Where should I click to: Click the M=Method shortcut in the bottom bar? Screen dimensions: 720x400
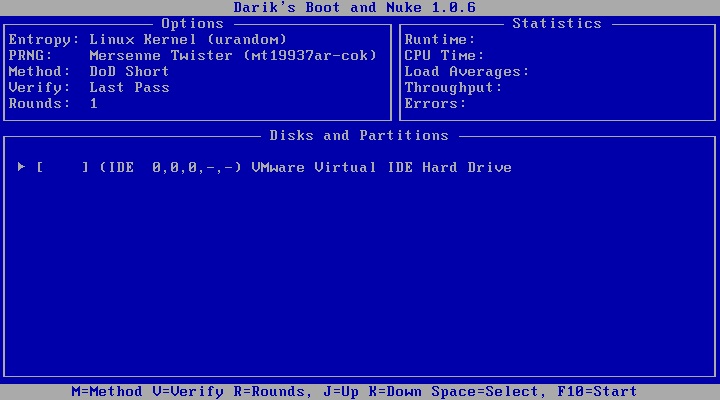click(x=107, y=392)
